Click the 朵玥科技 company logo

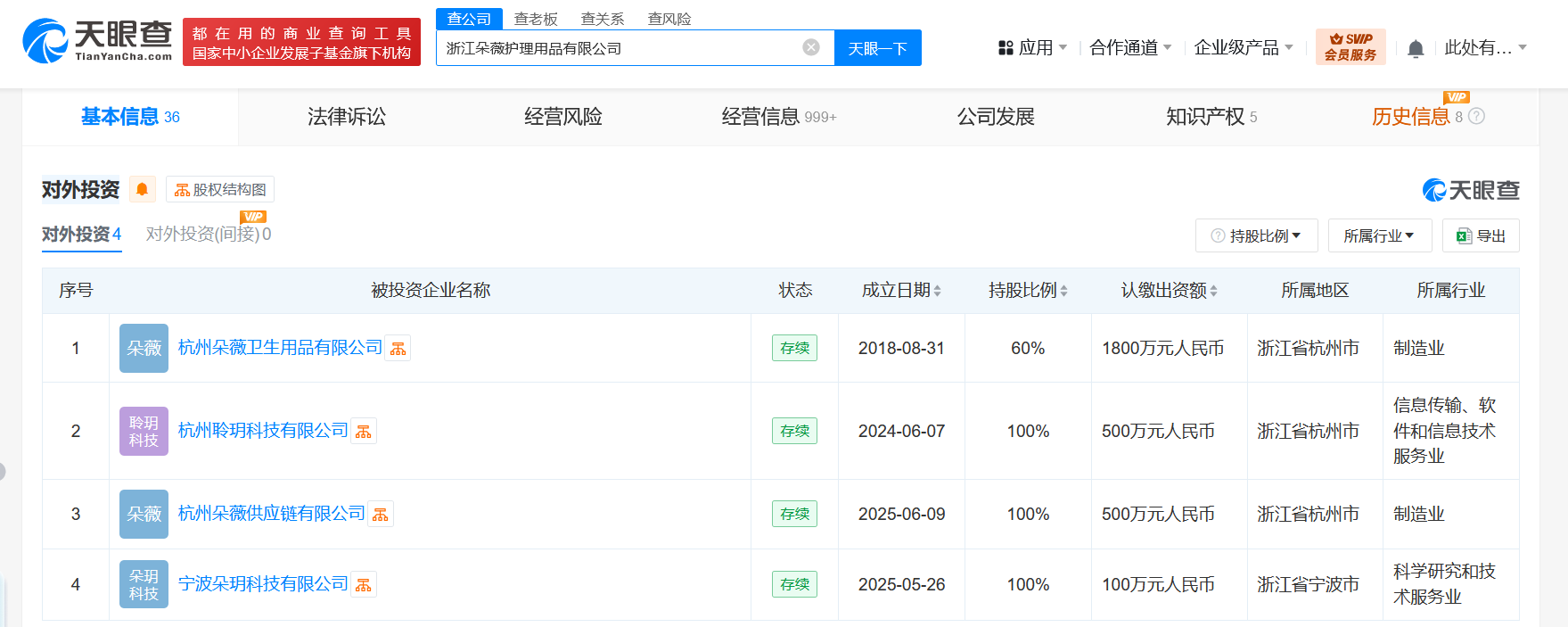144,584
